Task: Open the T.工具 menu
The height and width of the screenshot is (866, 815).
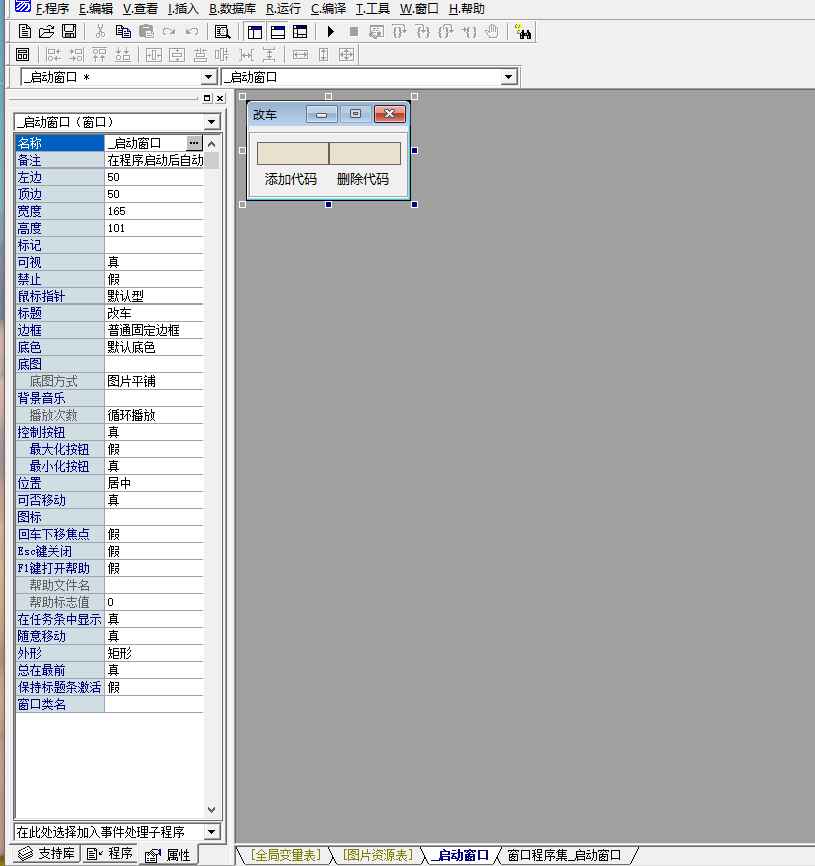Action: (x=373, y=9)
